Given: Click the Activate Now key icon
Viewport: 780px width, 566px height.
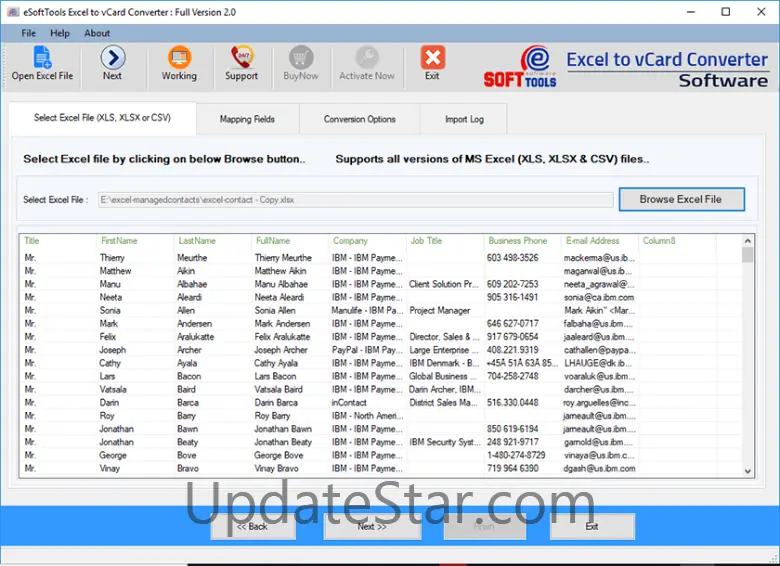Looking at the screenshot, I should tap(367, 57).
